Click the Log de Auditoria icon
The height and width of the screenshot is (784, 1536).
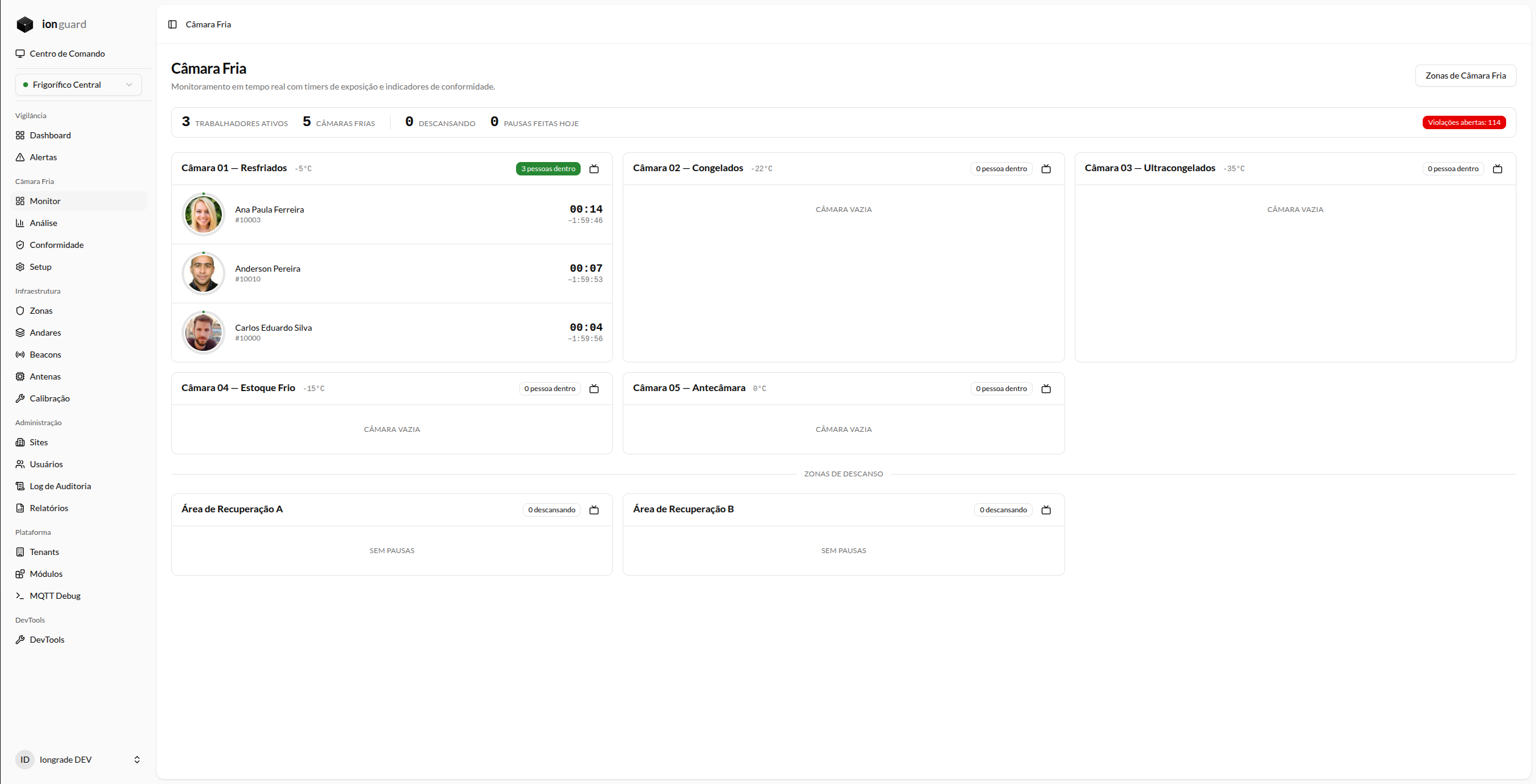[20, 486]
